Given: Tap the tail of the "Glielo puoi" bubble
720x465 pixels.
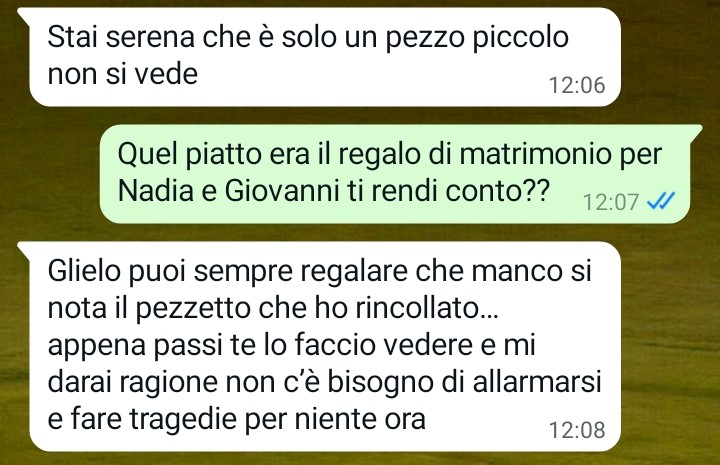Looking at the screenshot, I should click(24, 248).
